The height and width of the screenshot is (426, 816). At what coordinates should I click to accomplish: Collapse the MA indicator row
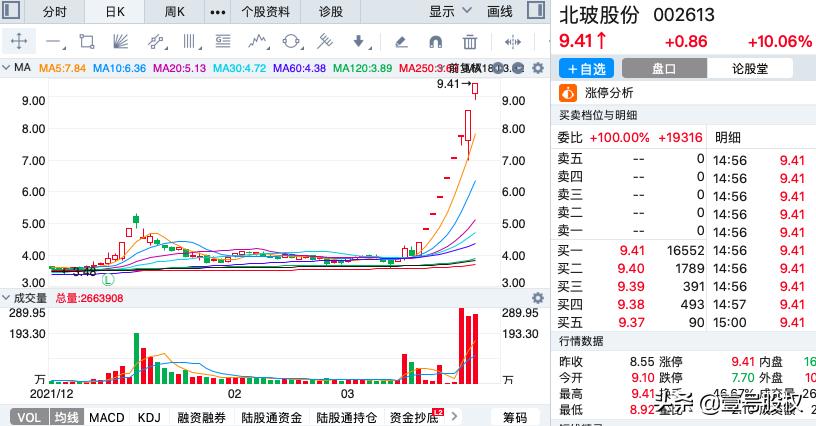pos(6,68)
